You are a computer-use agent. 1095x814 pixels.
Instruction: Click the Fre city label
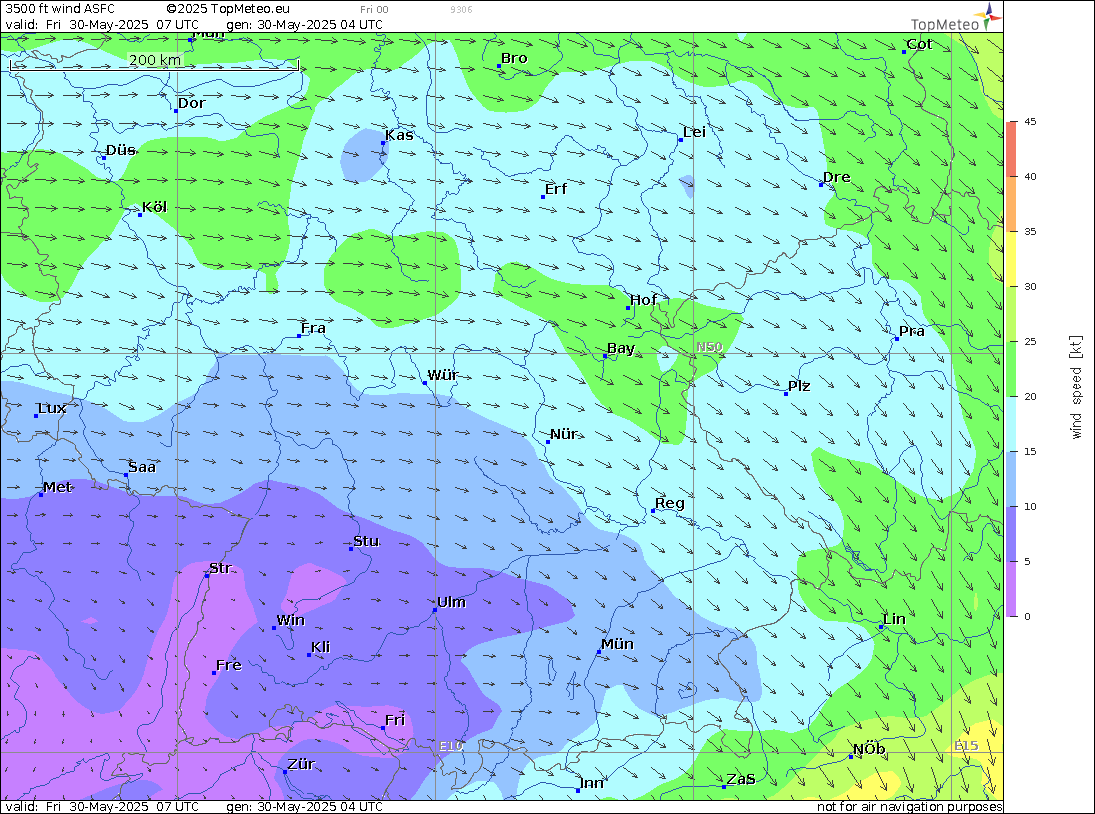[x=228, y=665]
